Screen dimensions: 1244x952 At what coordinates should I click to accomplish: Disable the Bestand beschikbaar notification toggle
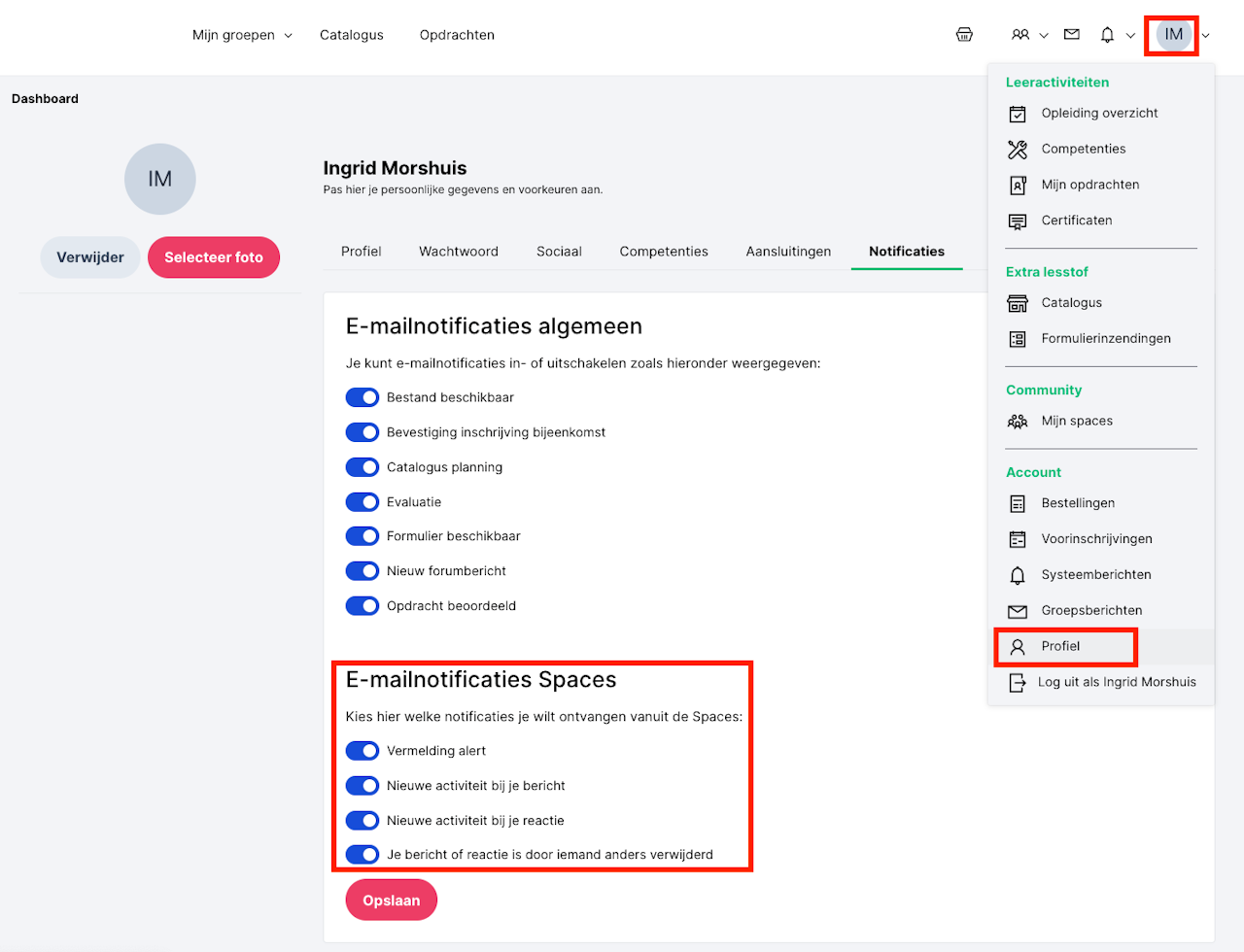(x=363, y=397)
